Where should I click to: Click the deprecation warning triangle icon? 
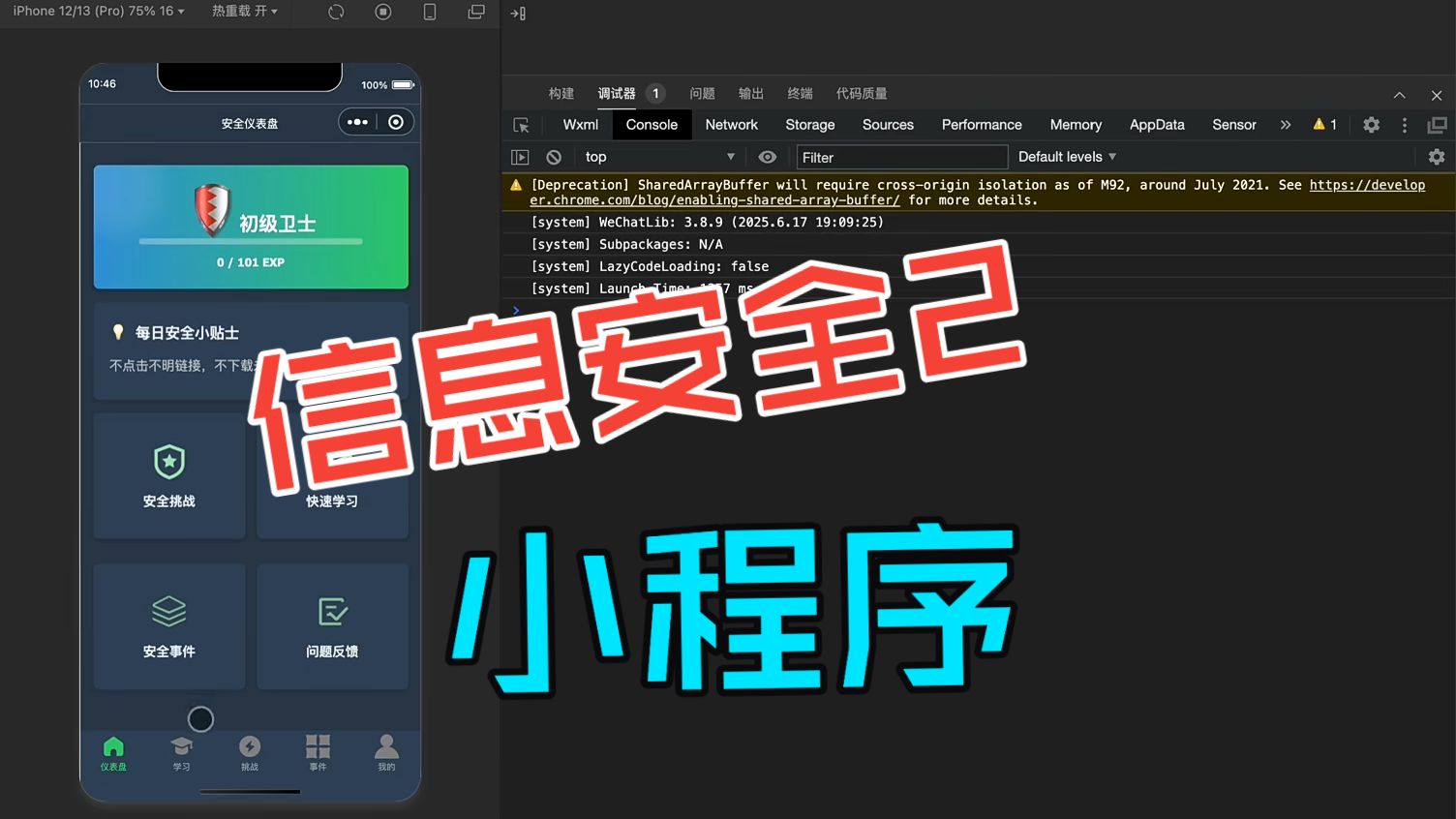tap(516, 185)
